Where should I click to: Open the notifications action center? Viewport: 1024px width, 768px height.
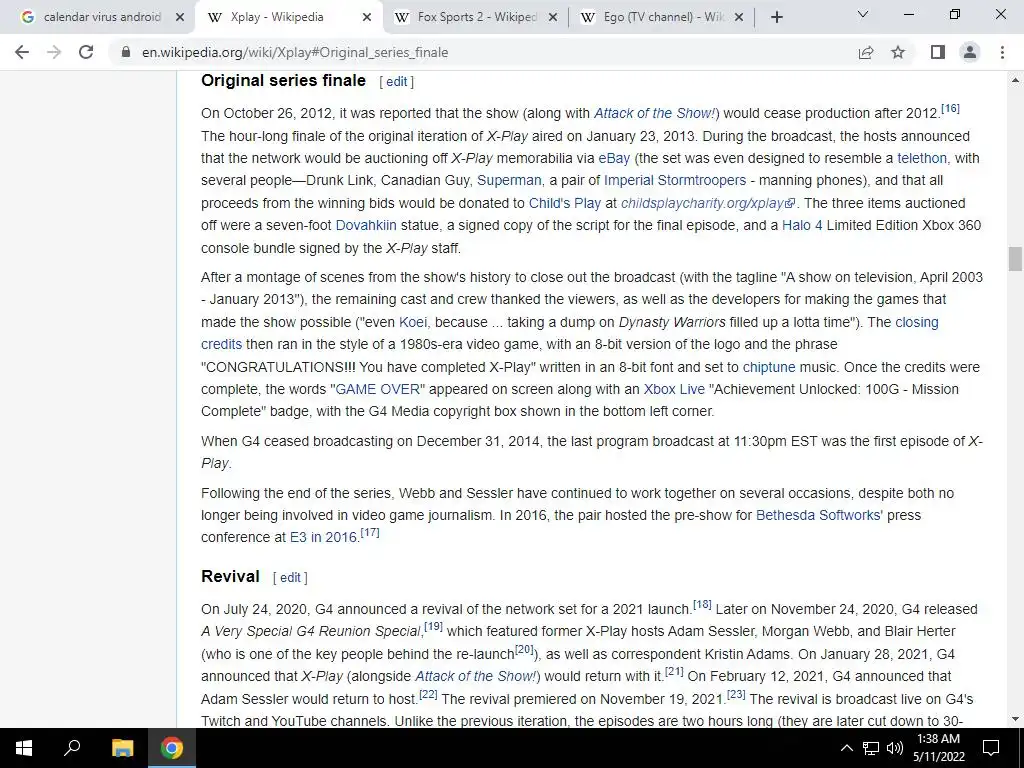(991, 748)
